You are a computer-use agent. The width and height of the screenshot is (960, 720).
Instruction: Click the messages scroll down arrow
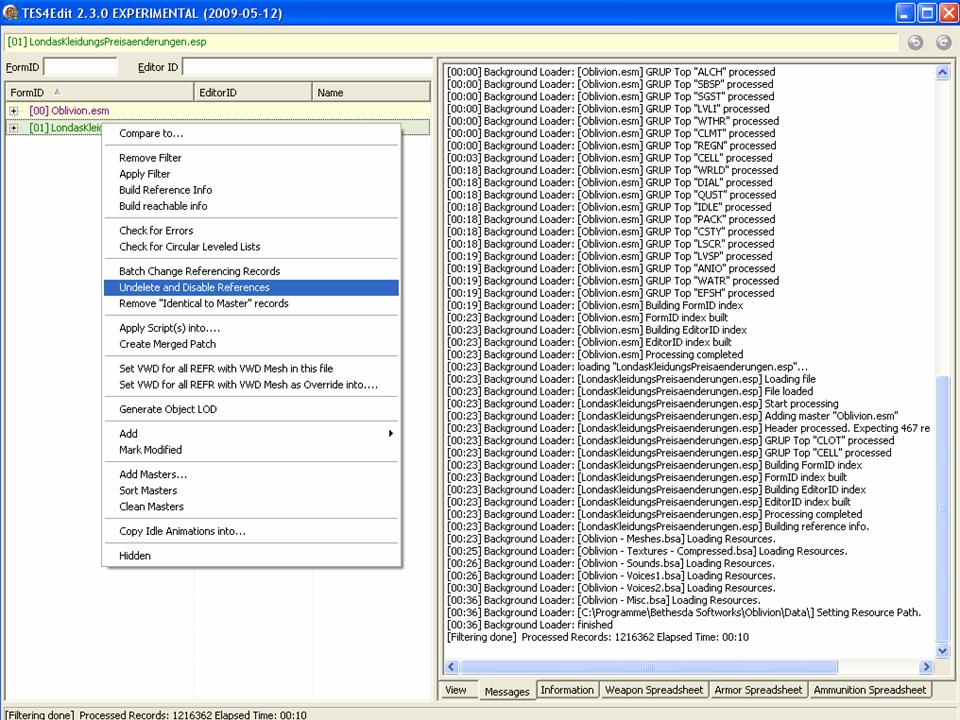click(943, 651)
